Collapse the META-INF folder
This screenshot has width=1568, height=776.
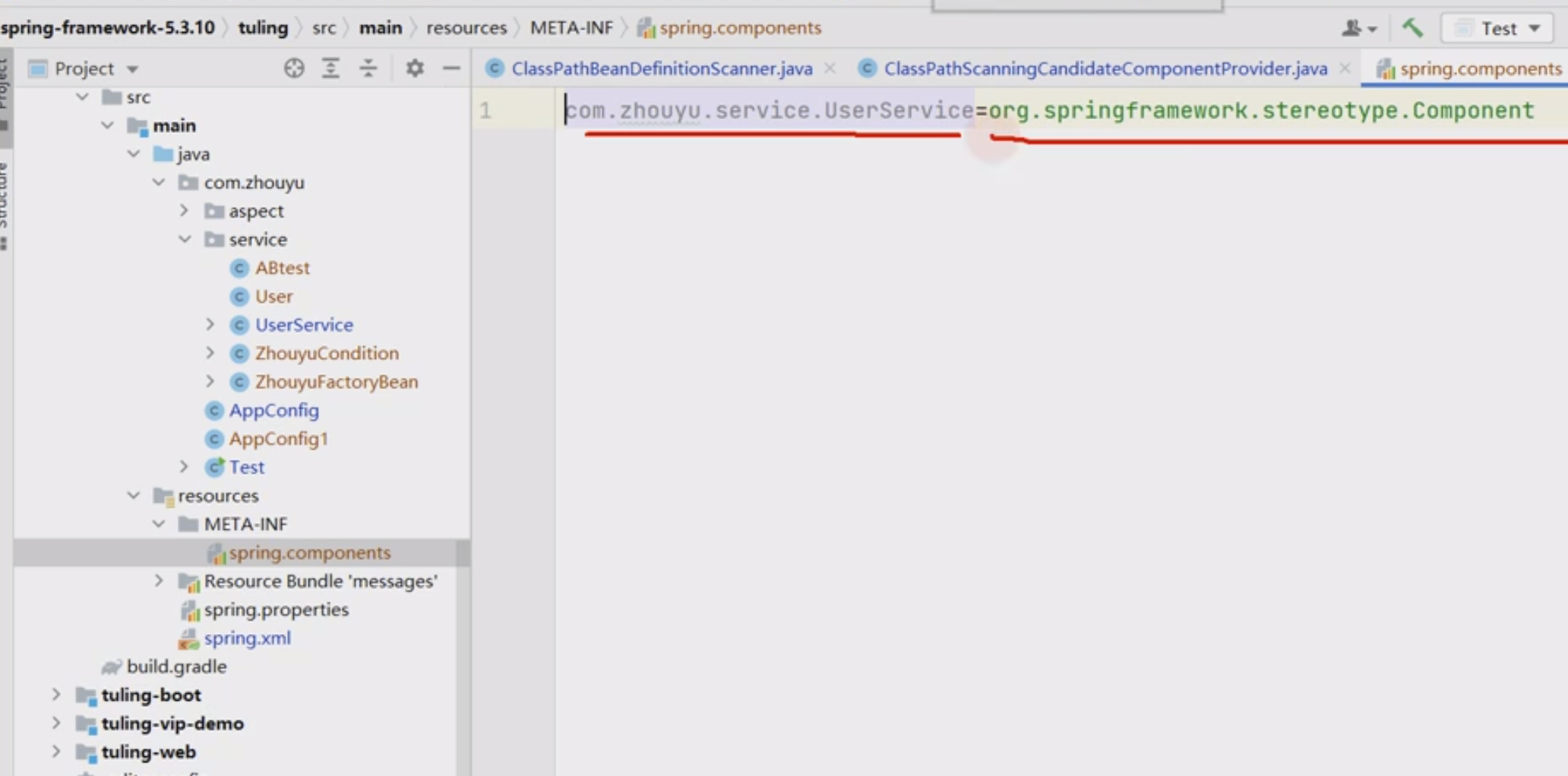pos(159,524)
